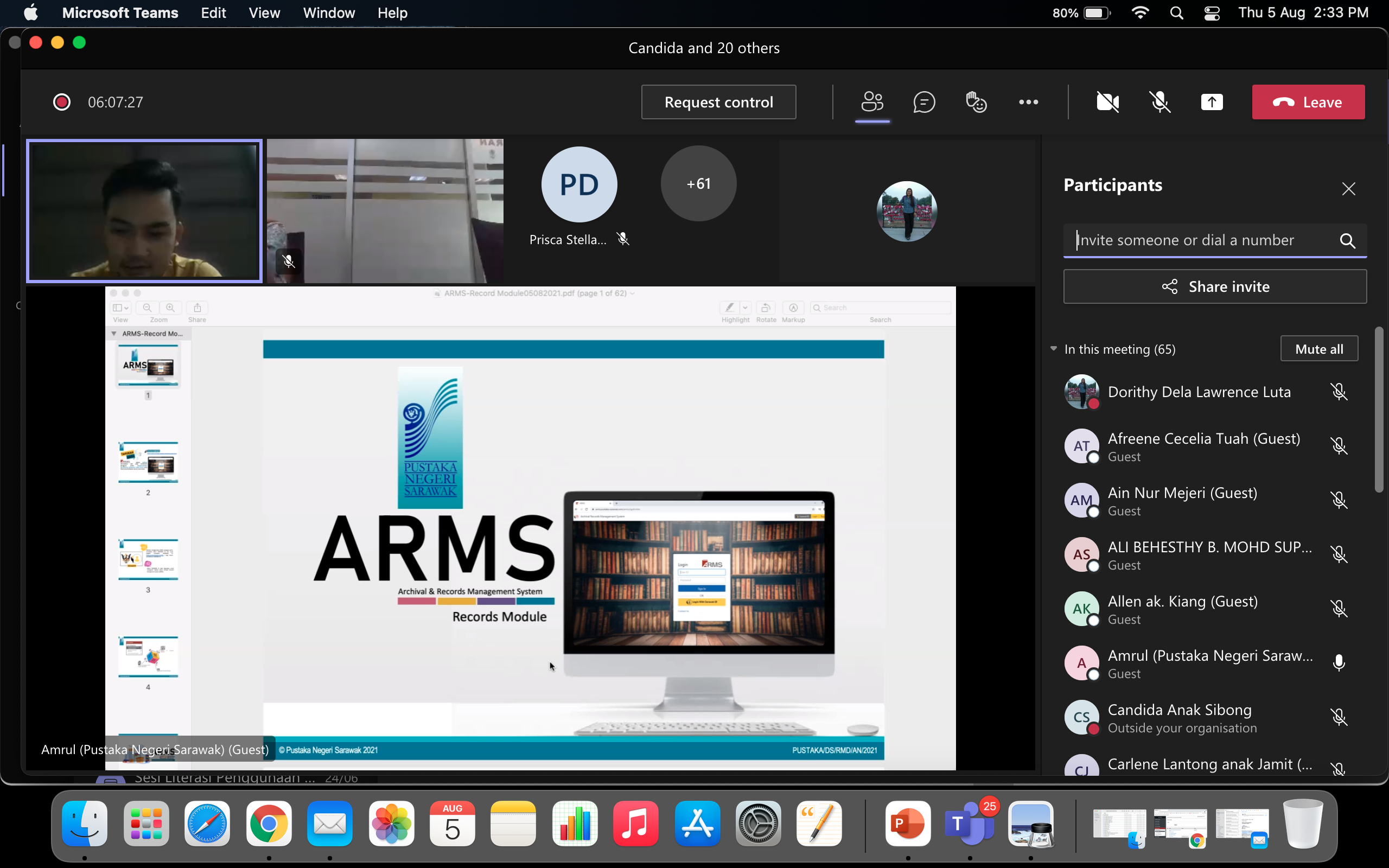Open Pages from the dock
The width and height of the screenshot is (1389, 868).
820,824
